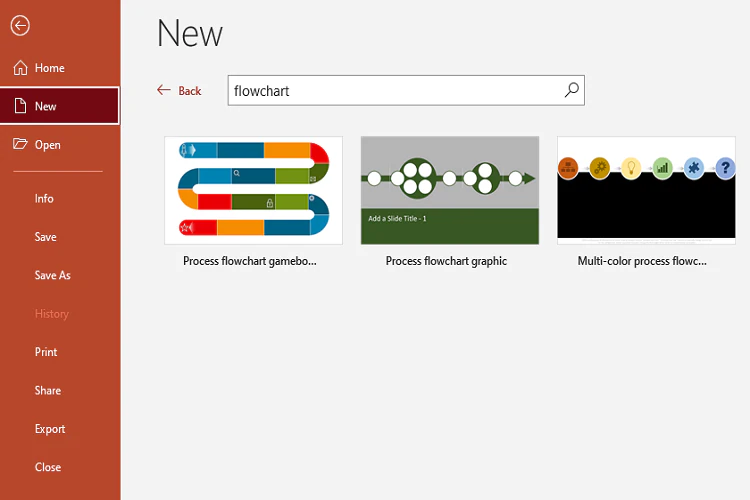Choose the Process flowchart graphic thumbnail
The image size is (750, 500).
pos(449,190)
